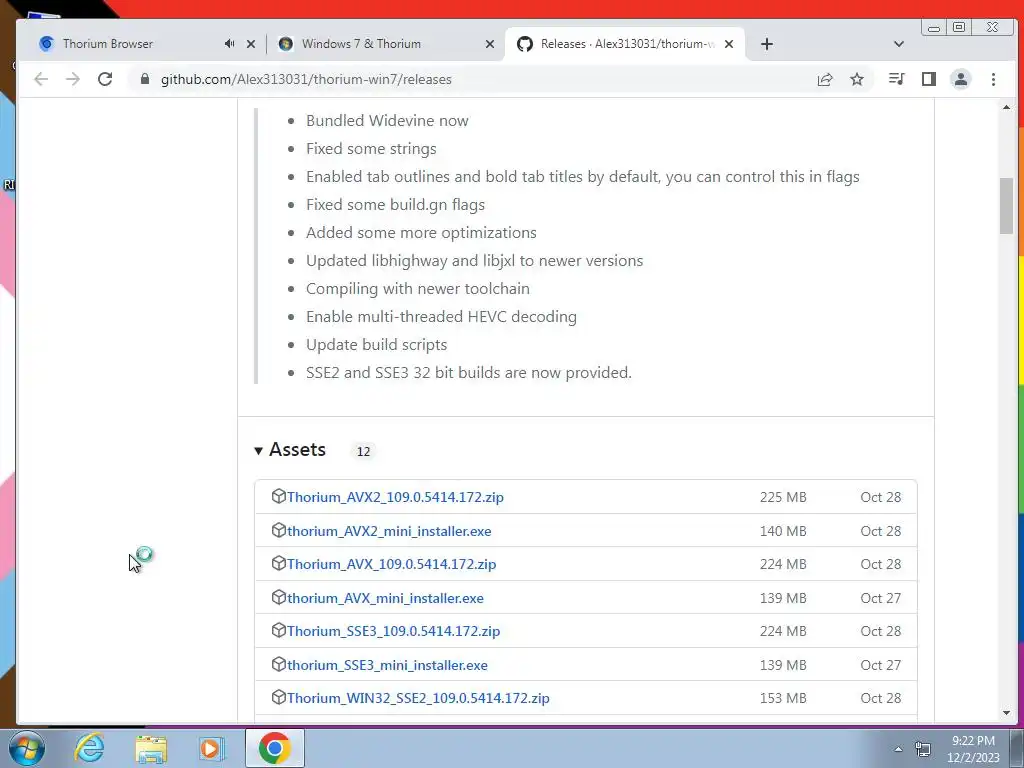Image resolution: width=1024 pixels, height=768 pixels.
Task: Download thorium_SSE3_mini_installer.exe
Action: click(x=387, y=665)
